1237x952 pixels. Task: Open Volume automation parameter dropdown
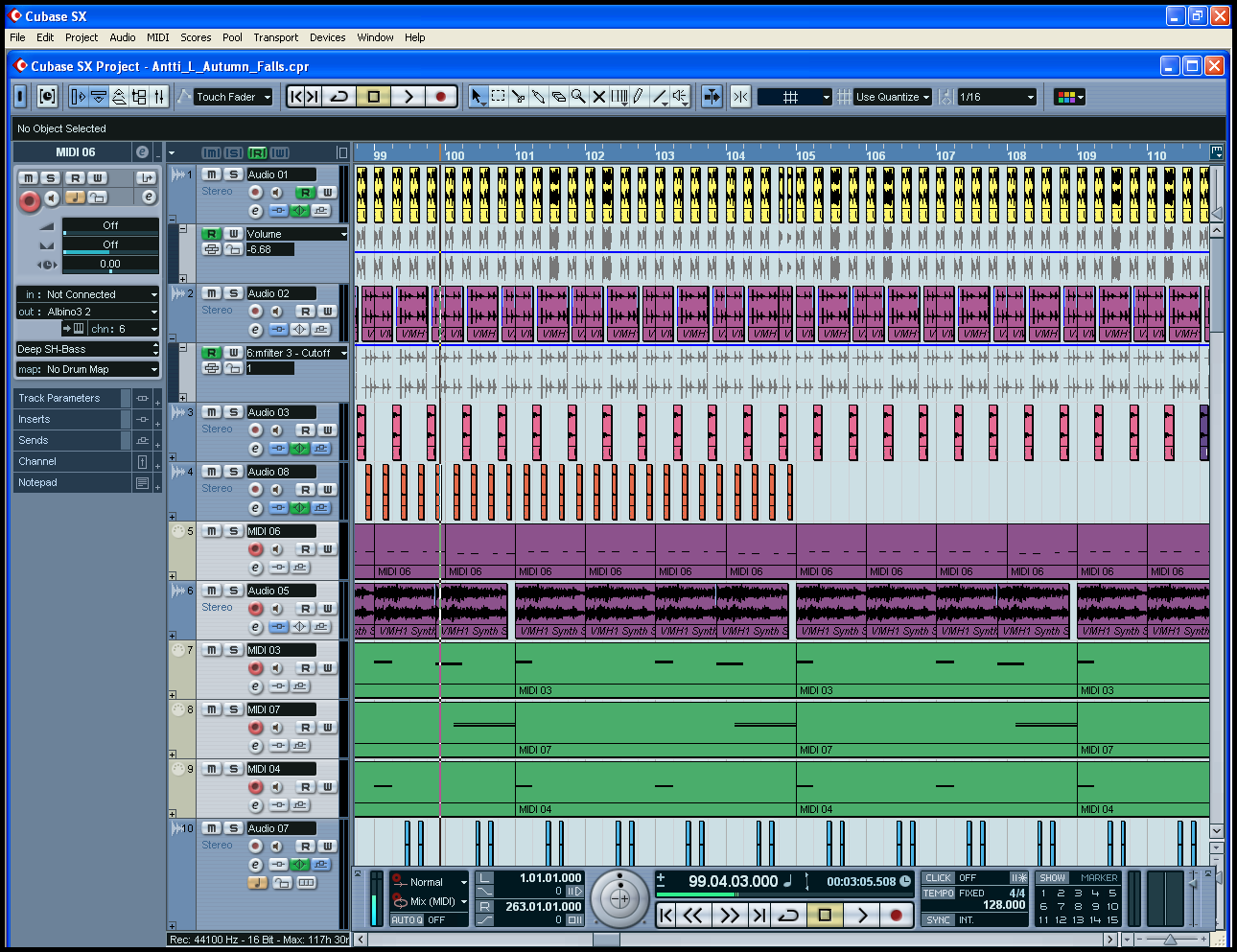296,234
